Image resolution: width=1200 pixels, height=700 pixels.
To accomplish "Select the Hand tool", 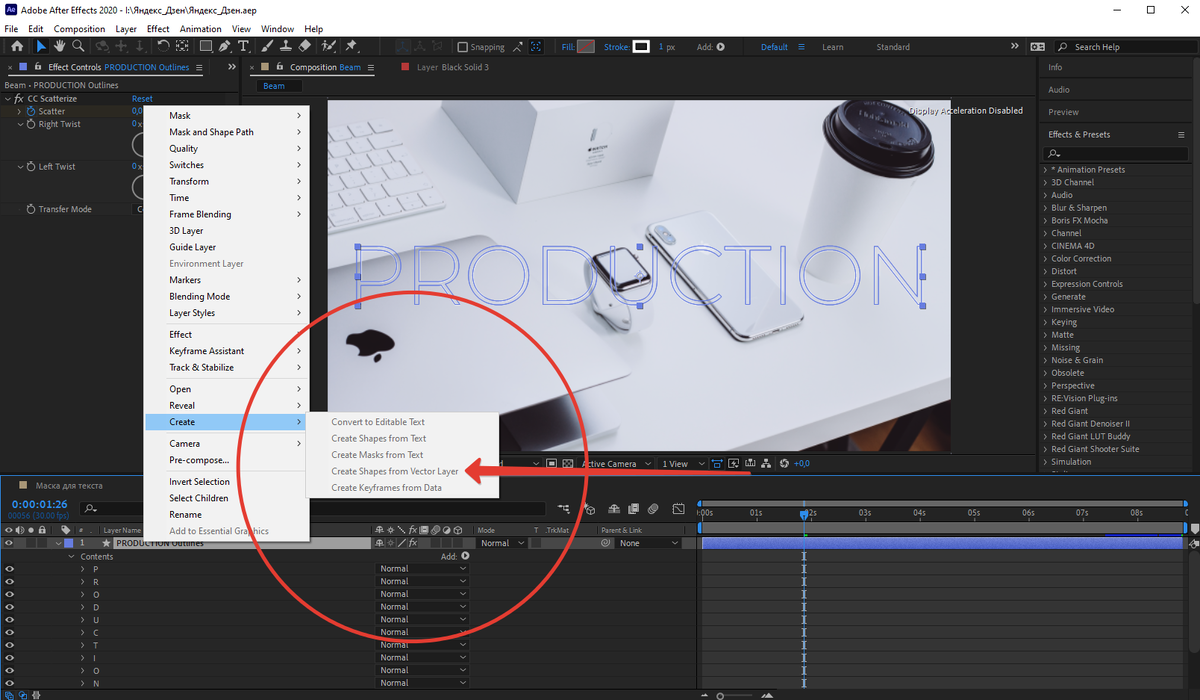I will tap(60, 47).
